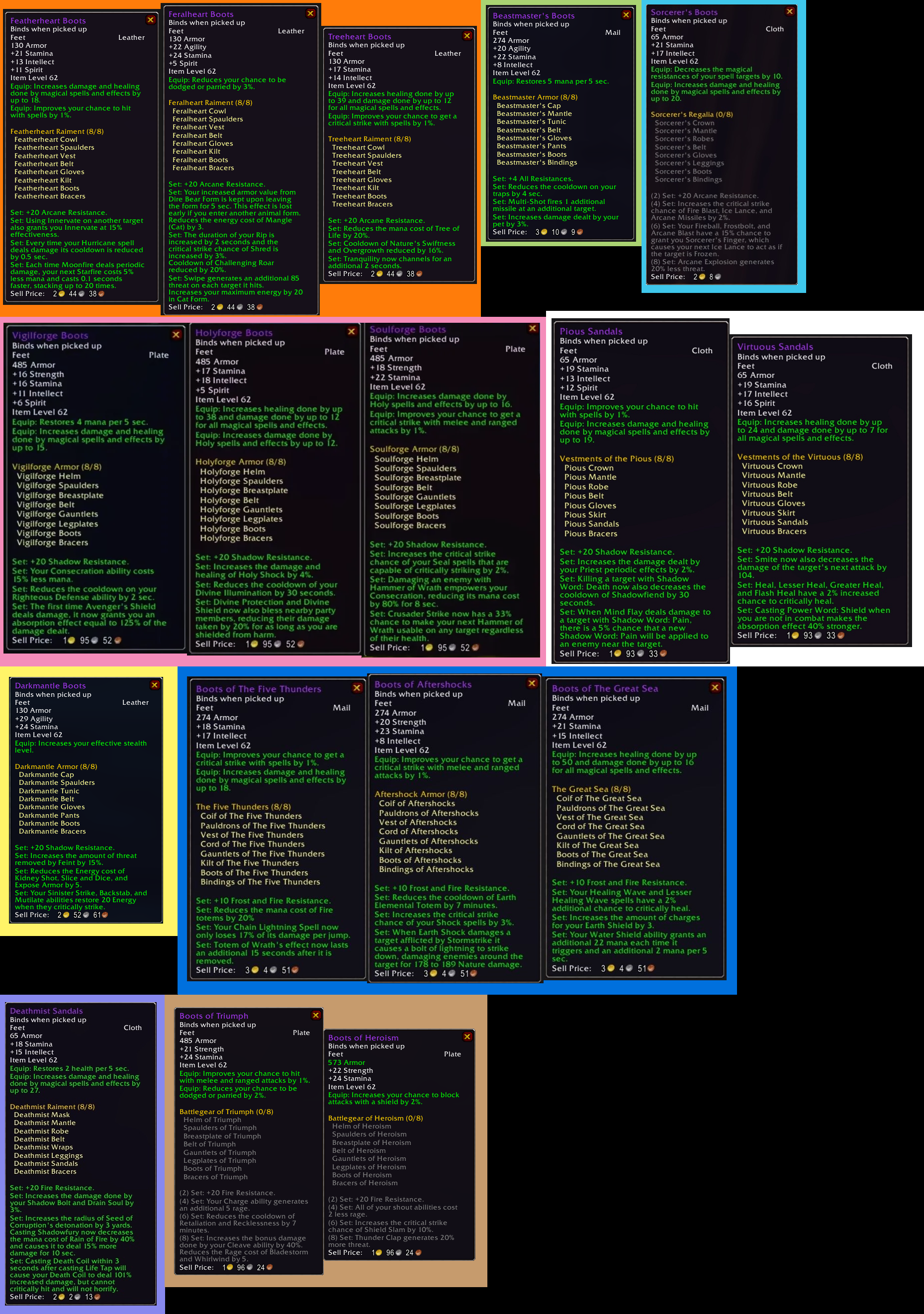Select Darkmantle Pants set piece
The width and height of the screenshot is (924, 1314).
tap(49, 816)
